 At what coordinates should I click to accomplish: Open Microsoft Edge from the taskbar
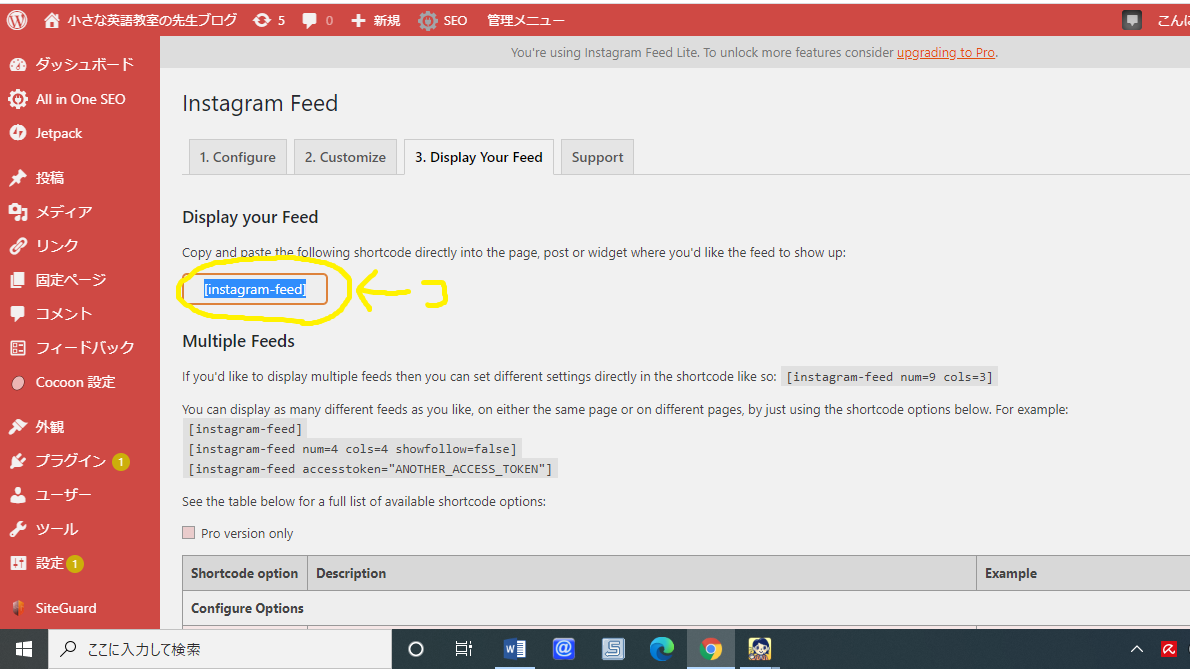[662, 649]
